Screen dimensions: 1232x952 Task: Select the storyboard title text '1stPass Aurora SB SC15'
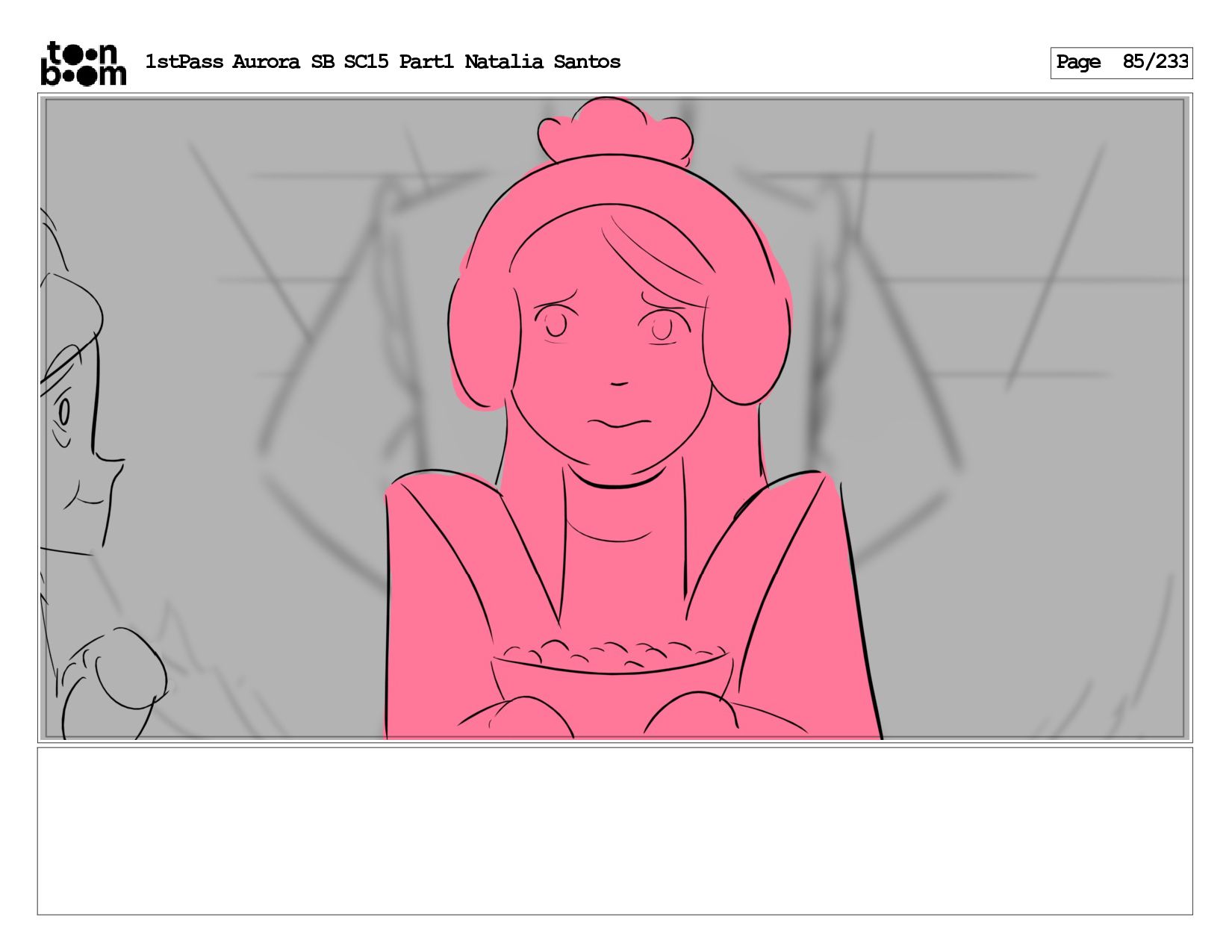click(267, 62)
